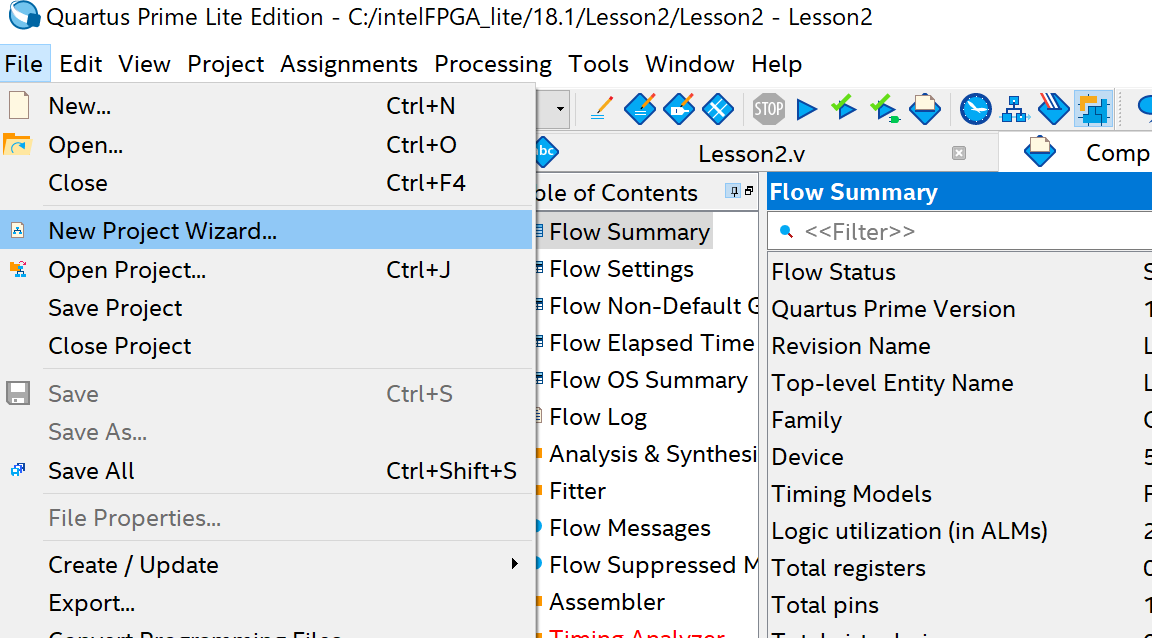Open the RTL Viewer hierarchy icon
Image resolution: width=1152 pixels, height=638 pixels.
(1015, 110)
